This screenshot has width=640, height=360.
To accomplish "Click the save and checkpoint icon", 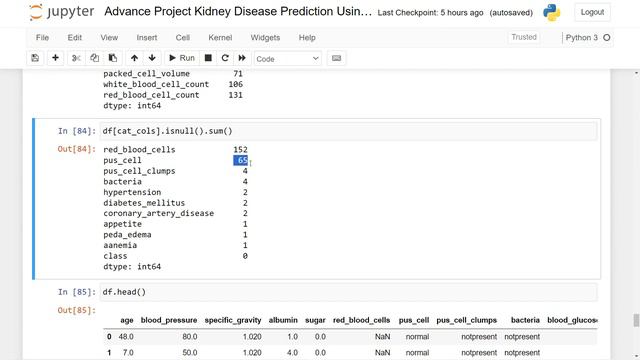I will (x=35, y=58).
